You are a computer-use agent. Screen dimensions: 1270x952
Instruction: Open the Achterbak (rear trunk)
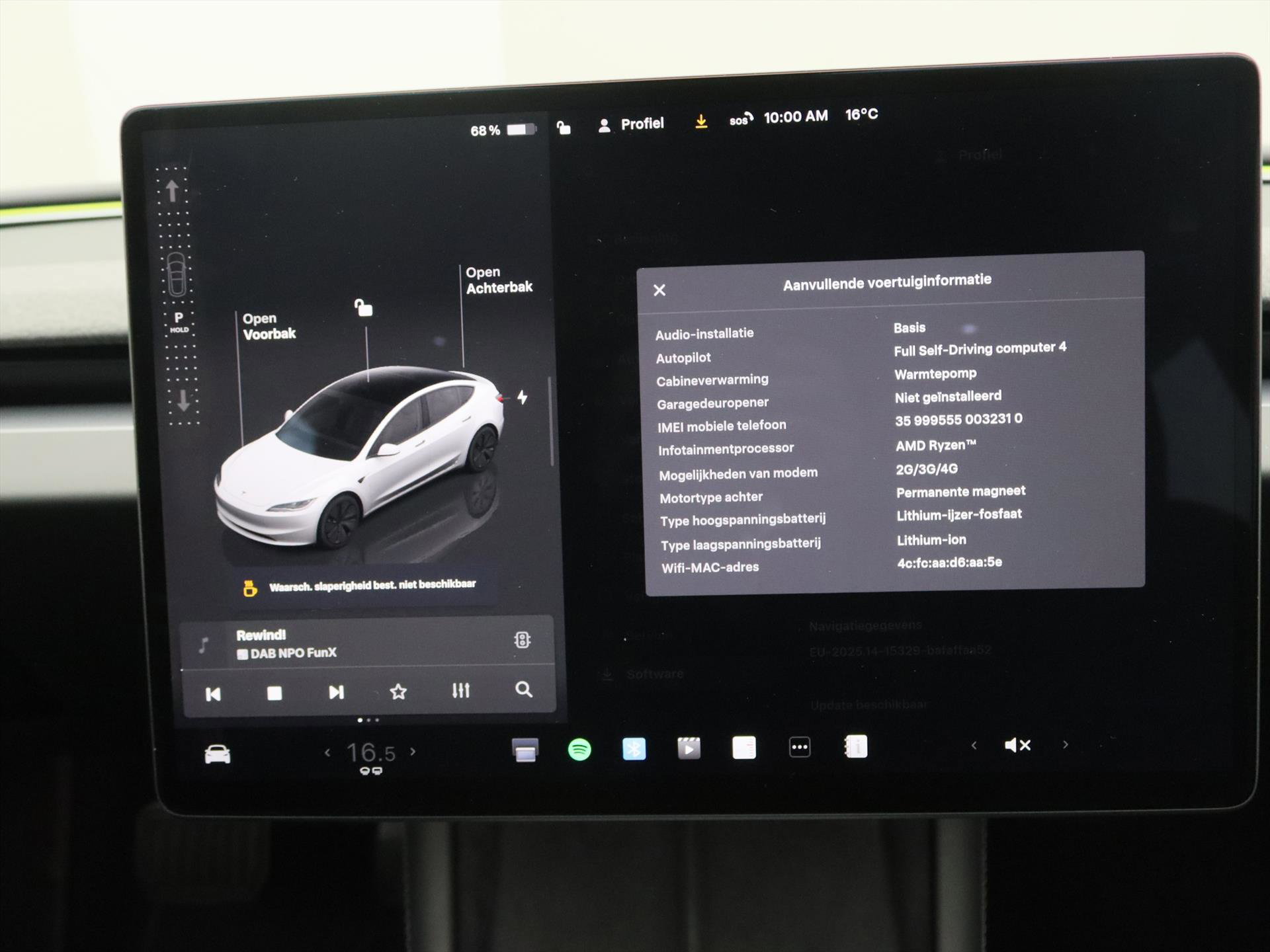click(499, 280)
